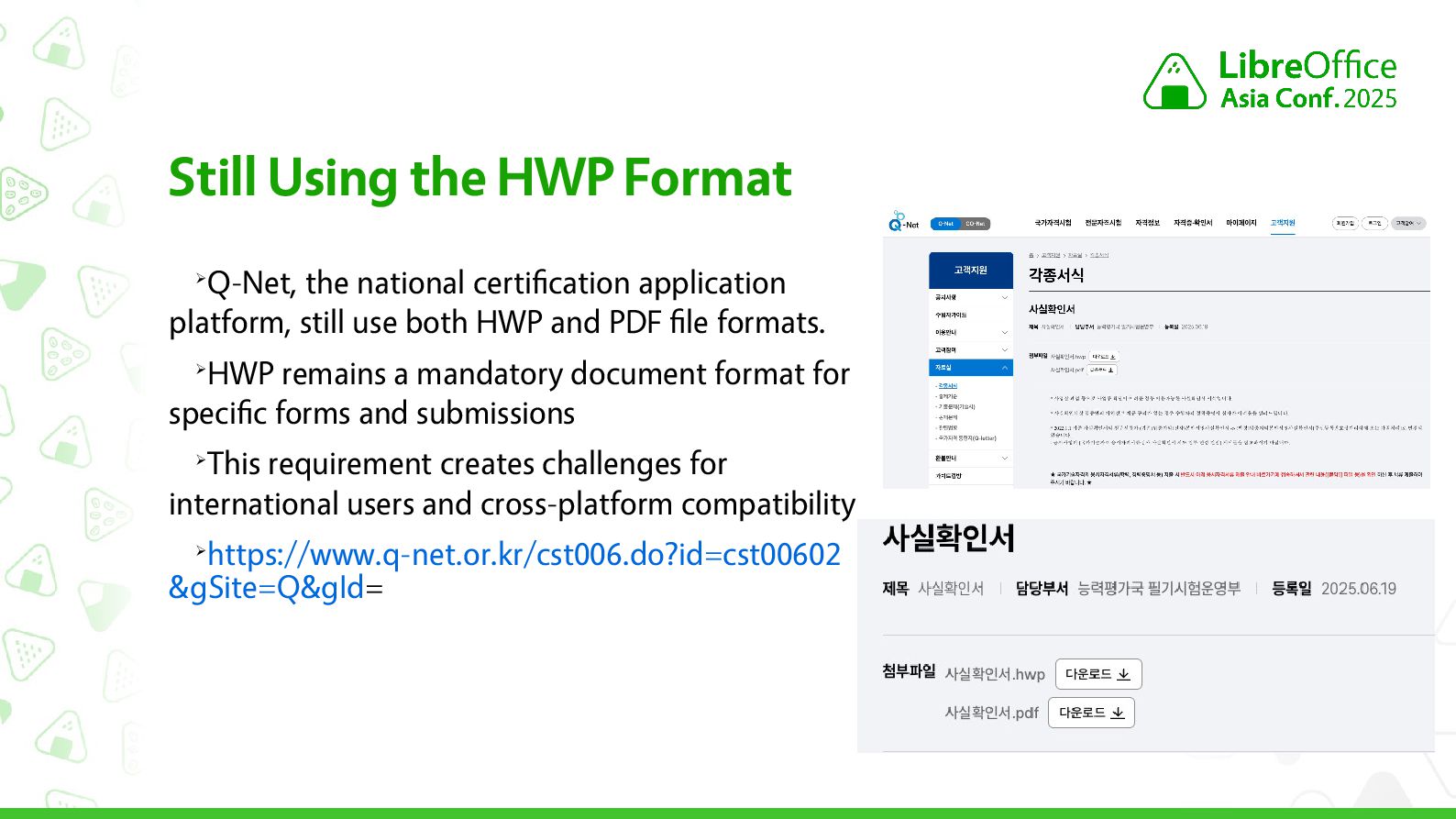Click the 'Still Using the HWP Format' title
Screen dimensions: 1456x819
point(480,178)
